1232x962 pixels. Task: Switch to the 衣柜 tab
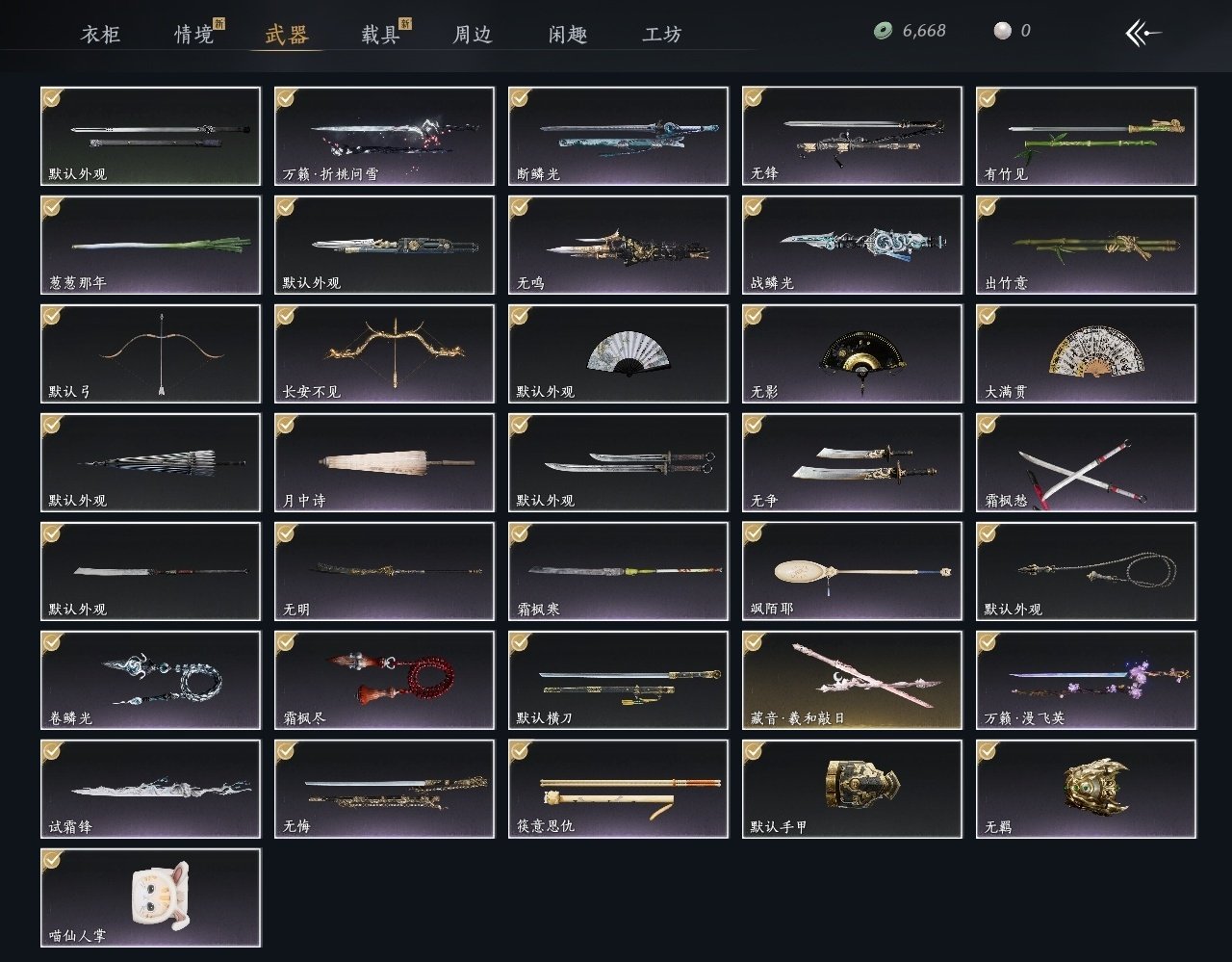(x=101, y=35)
